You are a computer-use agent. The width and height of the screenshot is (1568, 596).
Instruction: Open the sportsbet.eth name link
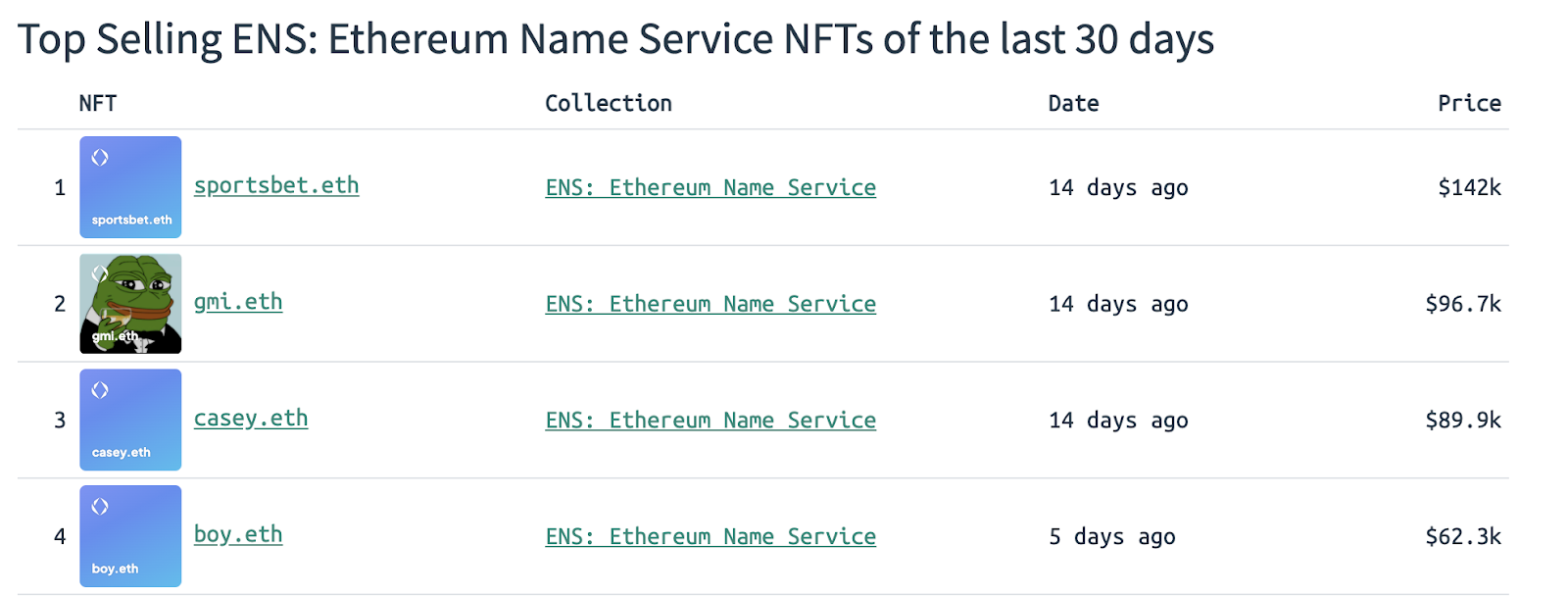tap(276, 185)
